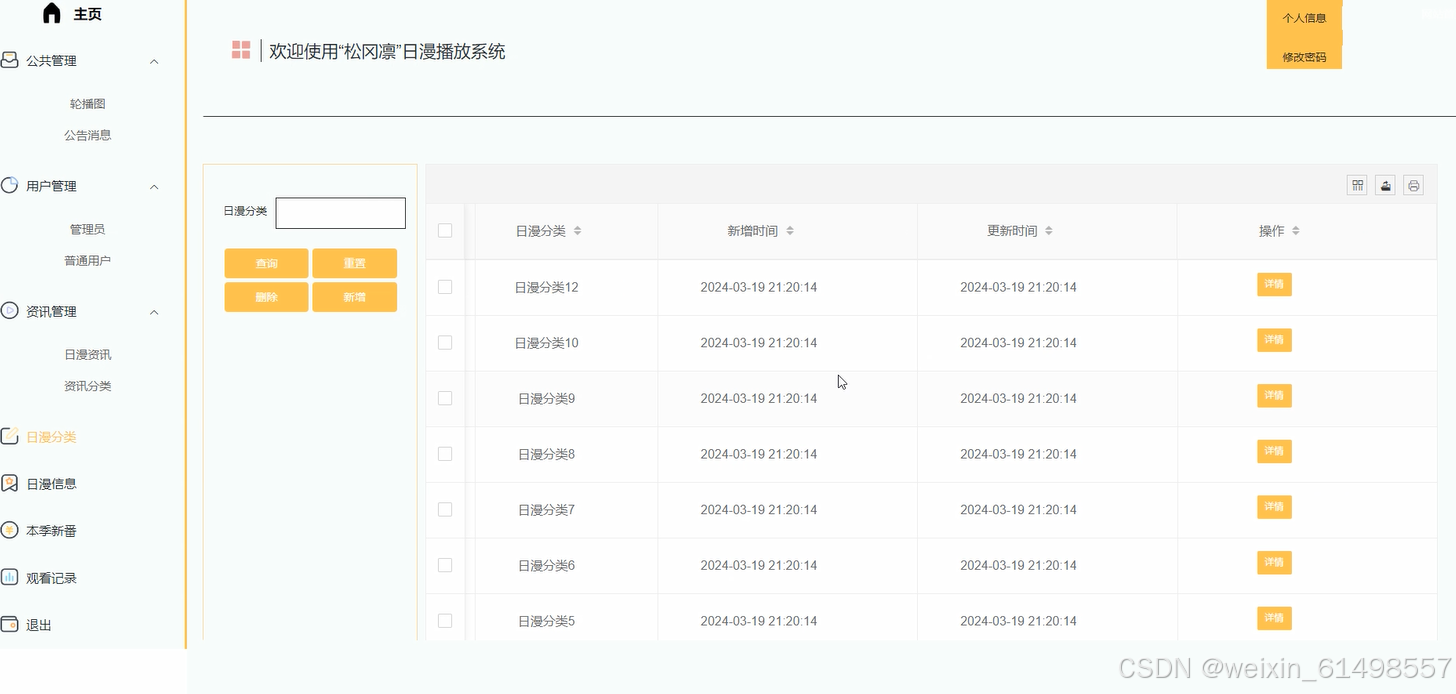Click the 观看记录 chart icon

[10, 578]
